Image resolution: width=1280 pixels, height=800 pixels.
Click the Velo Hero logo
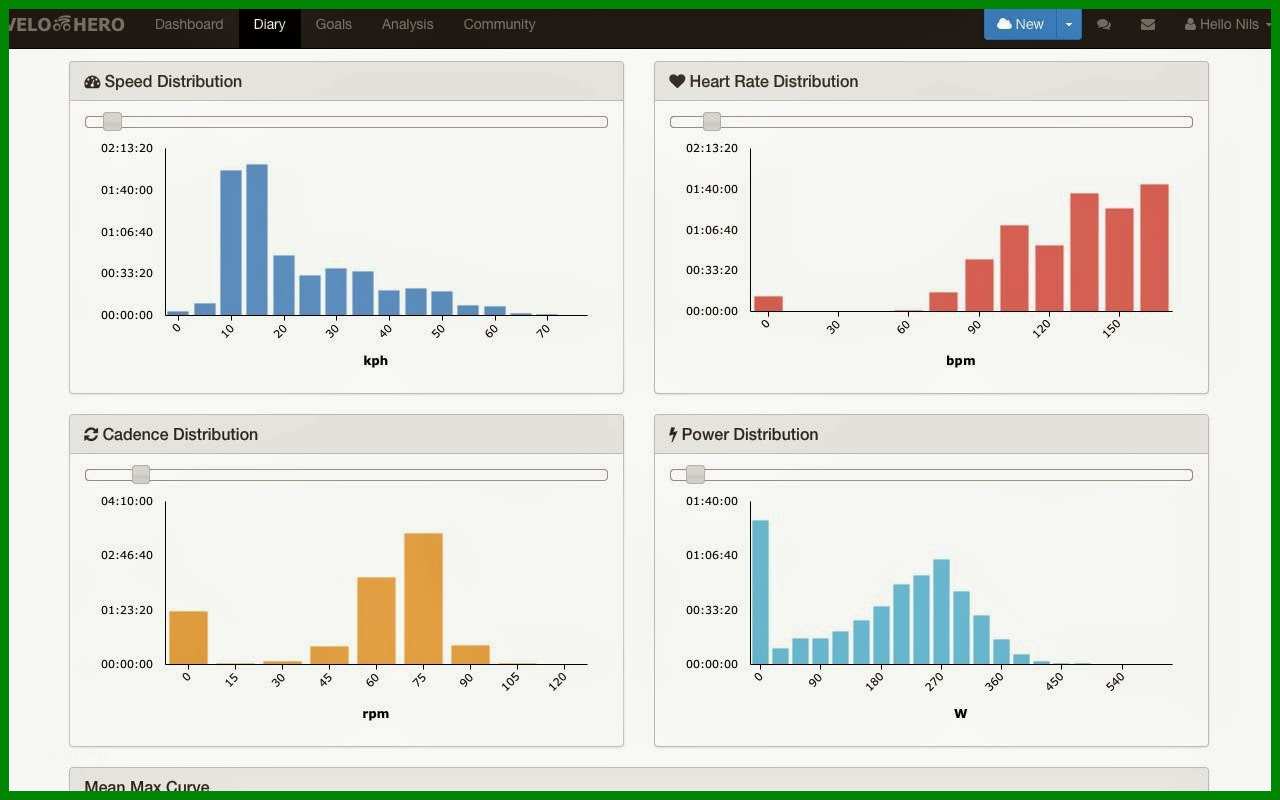coord(67,24)
